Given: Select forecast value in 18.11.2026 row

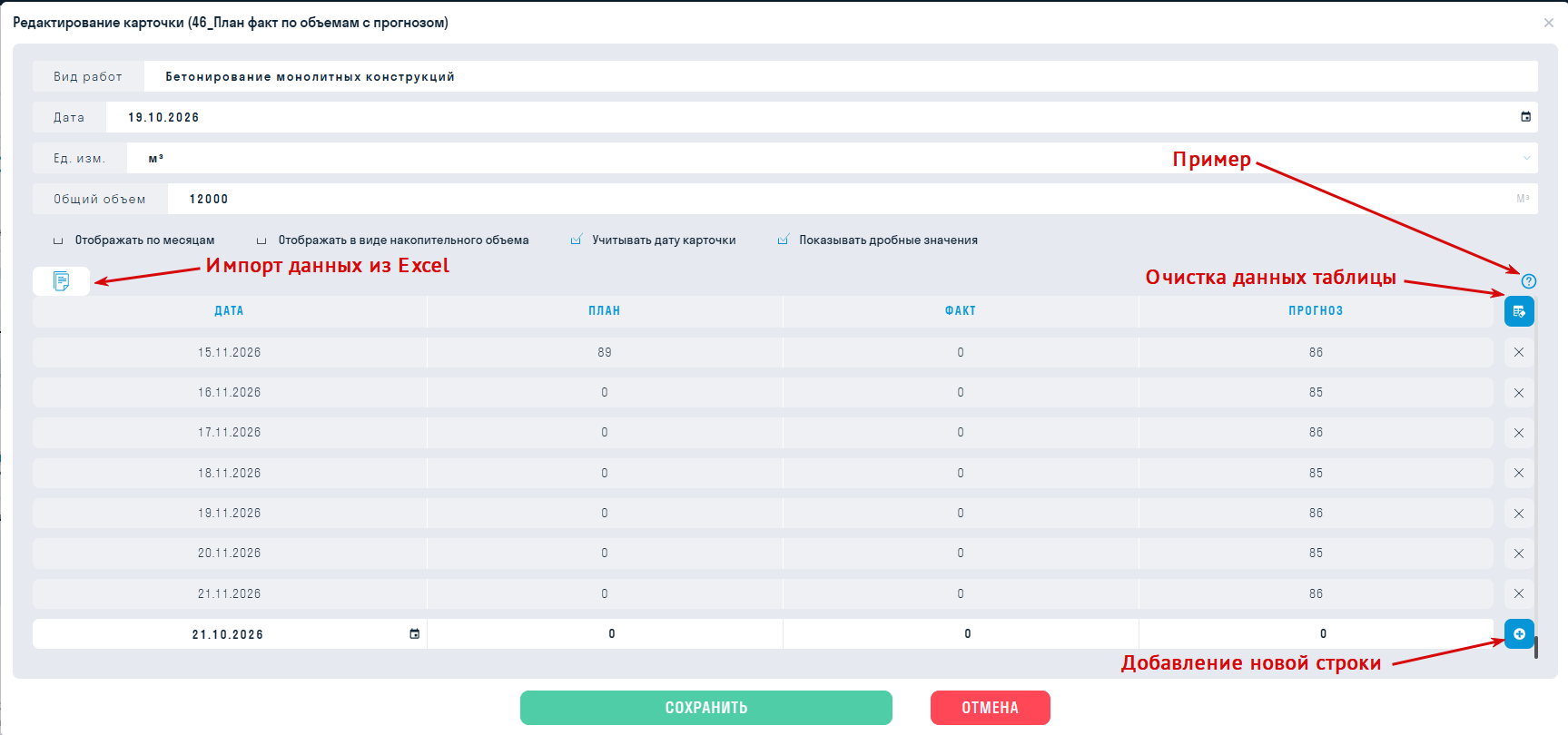Looking at the screenshot, I should click(1317, 473).
